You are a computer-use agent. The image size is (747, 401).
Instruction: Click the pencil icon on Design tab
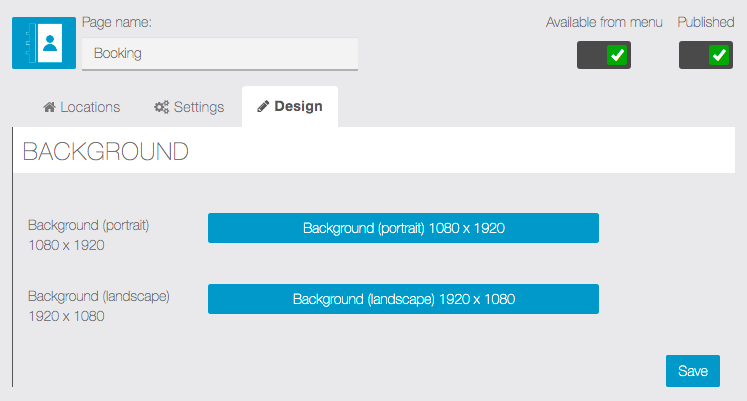click(263, 107)
